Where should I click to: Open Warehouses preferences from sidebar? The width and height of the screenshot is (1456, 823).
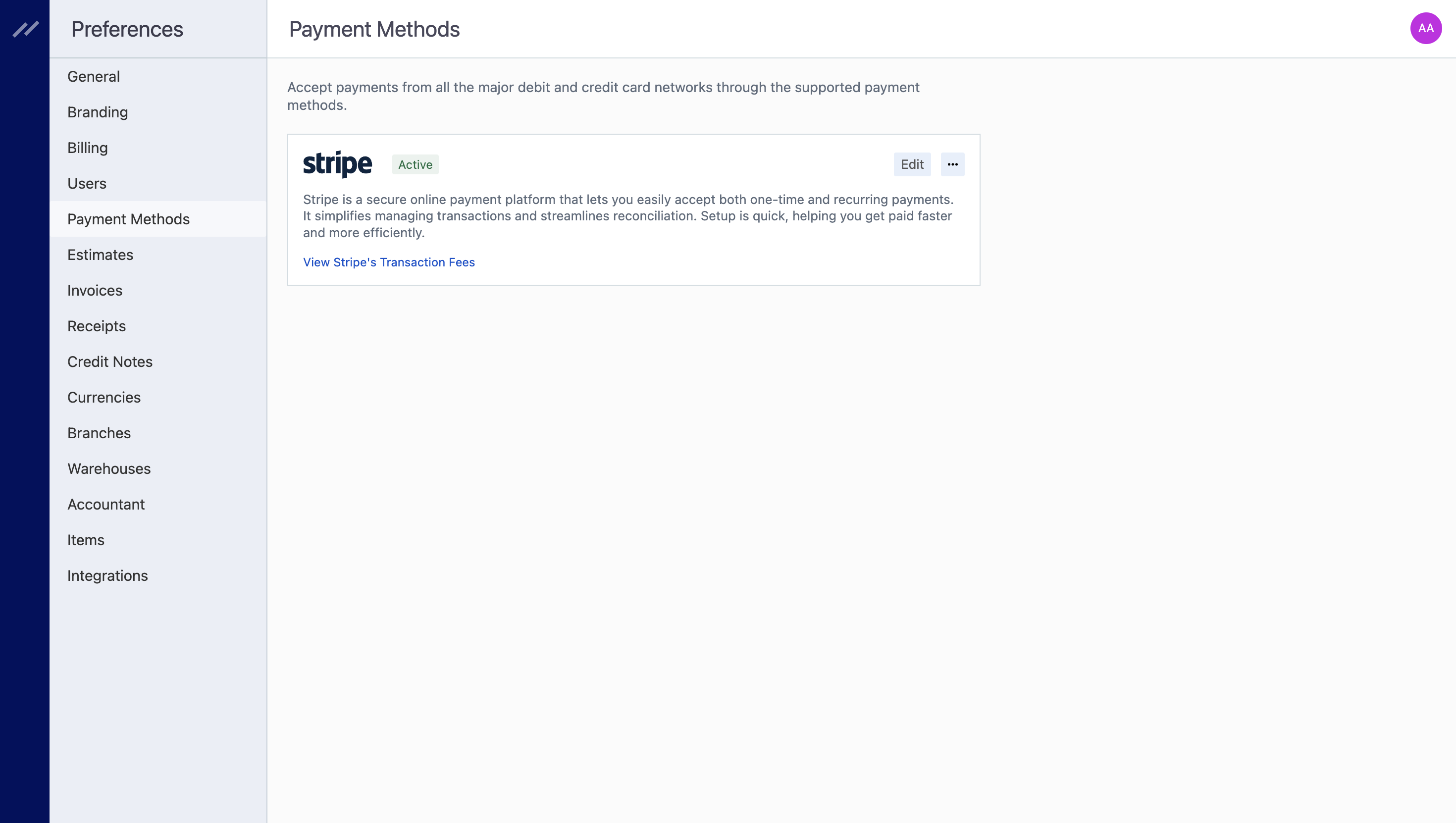point(108,468)
